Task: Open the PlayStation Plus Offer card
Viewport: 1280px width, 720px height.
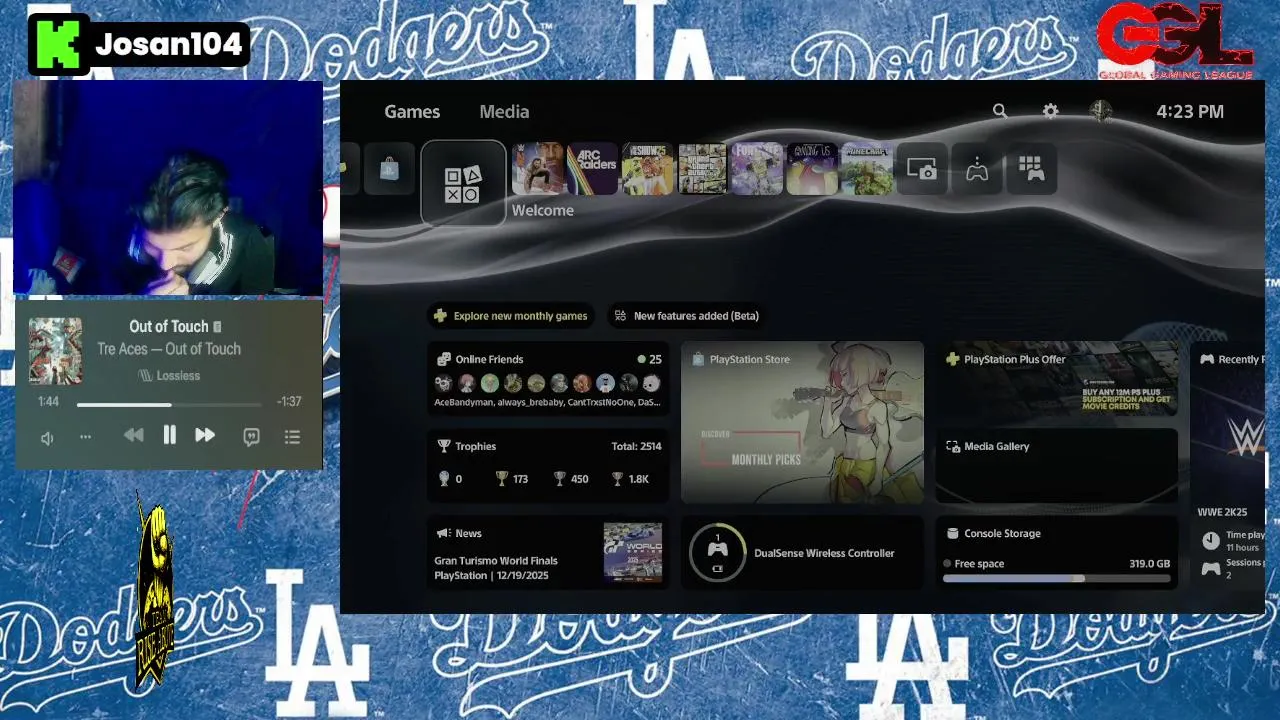Action: click(1056, 379)
